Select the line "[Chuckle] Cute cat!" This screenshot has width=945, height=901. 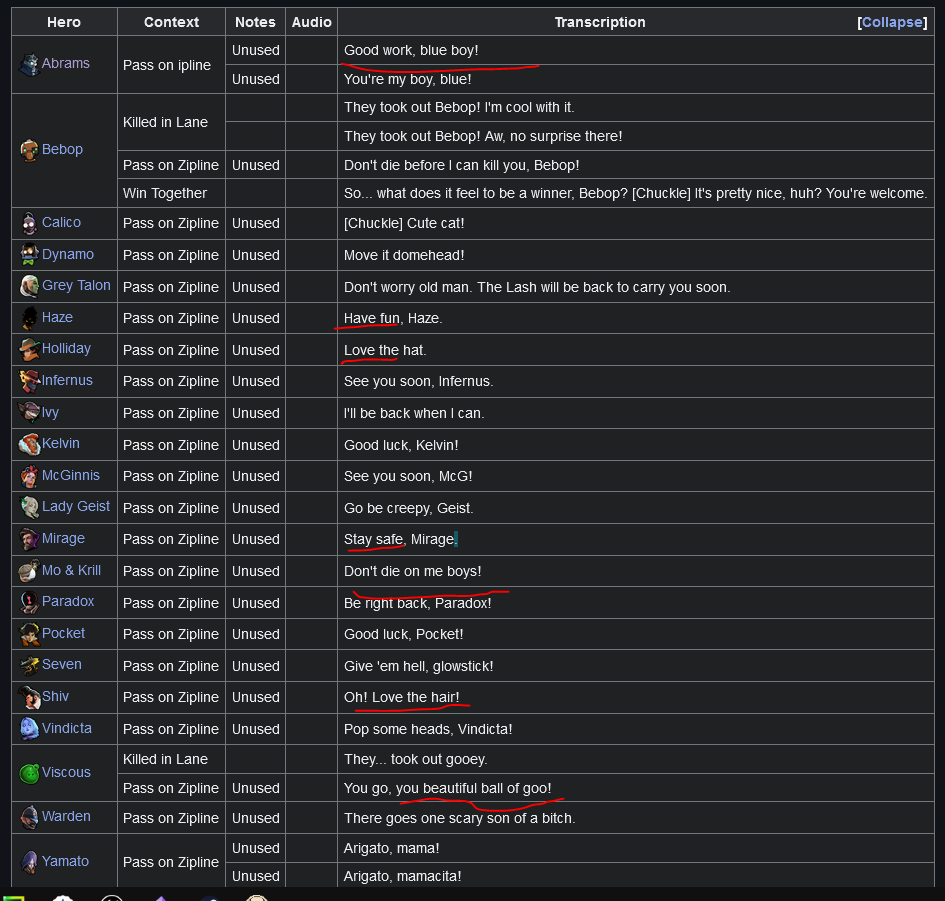pos(404,223)
